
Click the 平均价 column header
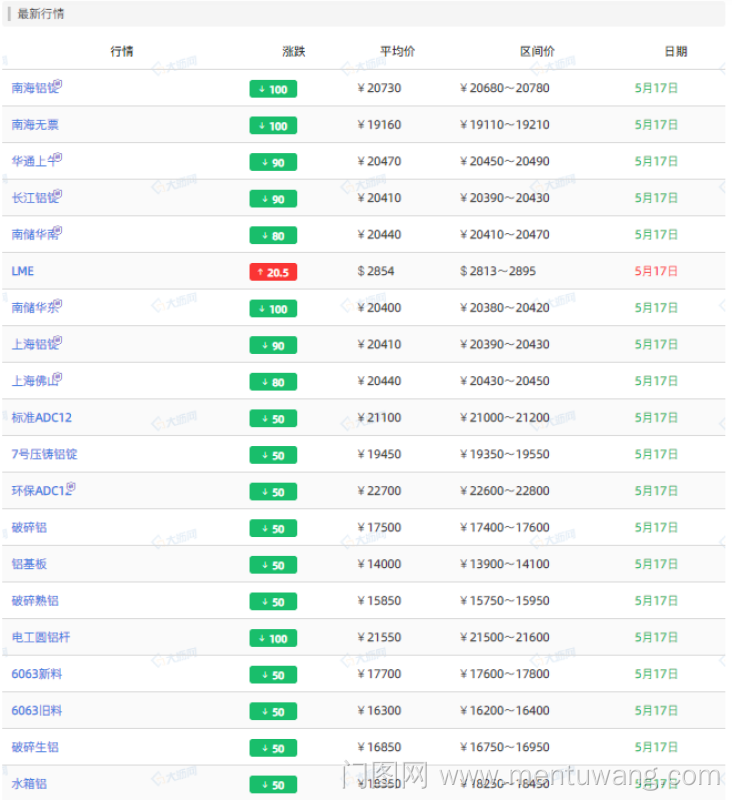[398, 51]
